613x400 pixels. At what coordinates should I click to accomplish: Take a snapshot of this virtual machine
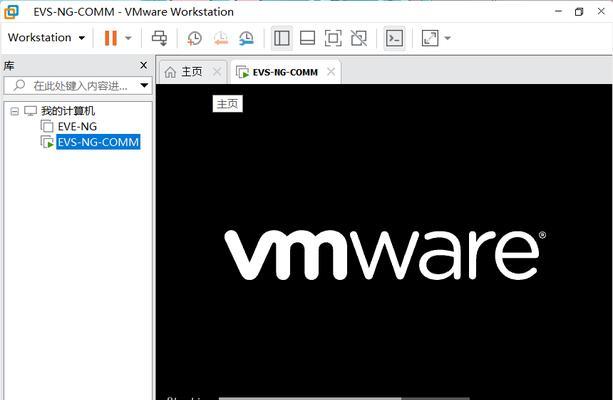click(194, 38)
